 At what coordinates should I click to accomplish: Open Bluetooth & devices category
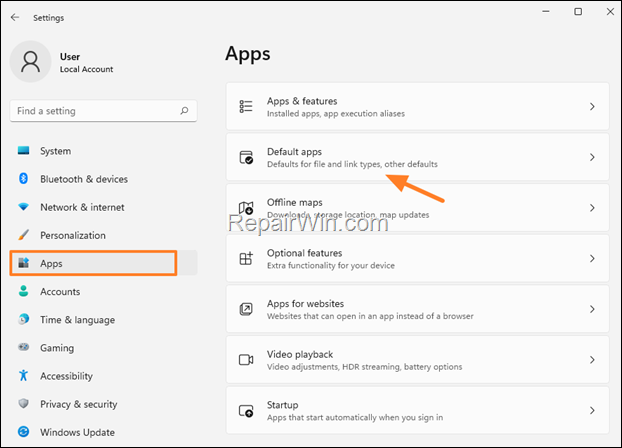(104, 179)
